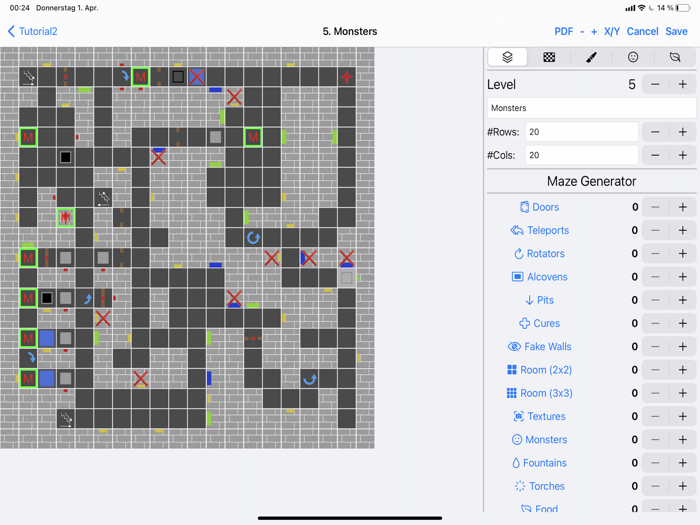Switch to the food items tab
This screenshot has width=700, height=525.
[x=675, y=57]
